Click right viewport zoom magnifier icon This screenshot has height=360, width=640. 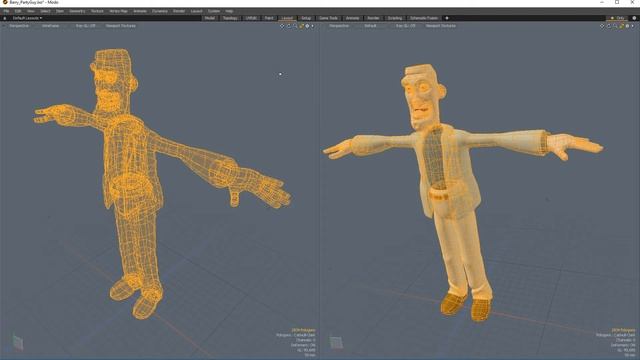click(x=615, y=26)
